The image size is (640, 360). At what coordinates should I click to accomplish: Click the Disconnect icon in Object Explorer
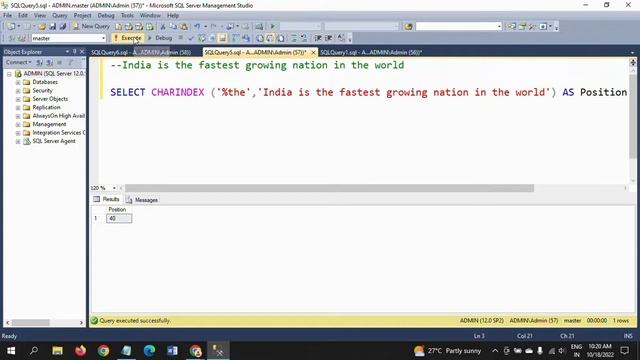[49, 62]
